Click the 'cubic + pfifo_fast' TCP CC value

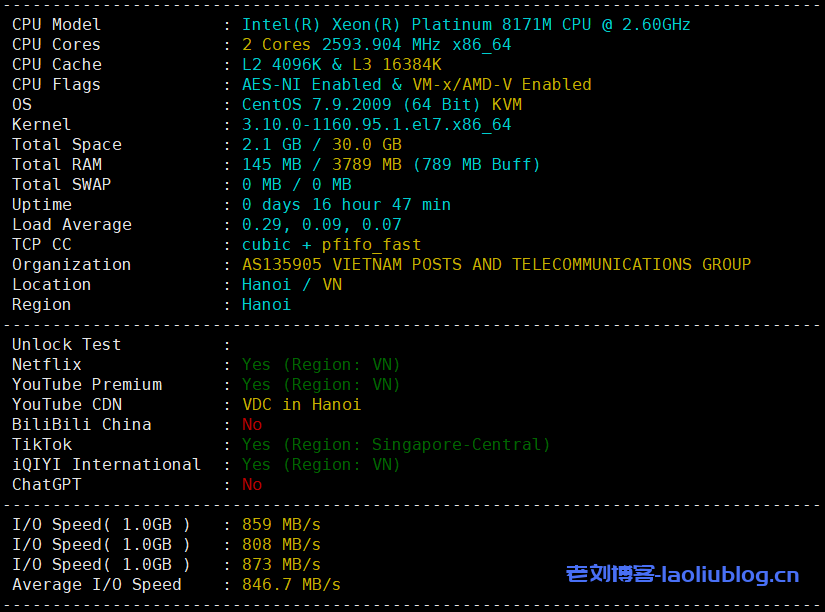(x=331, y=244)
